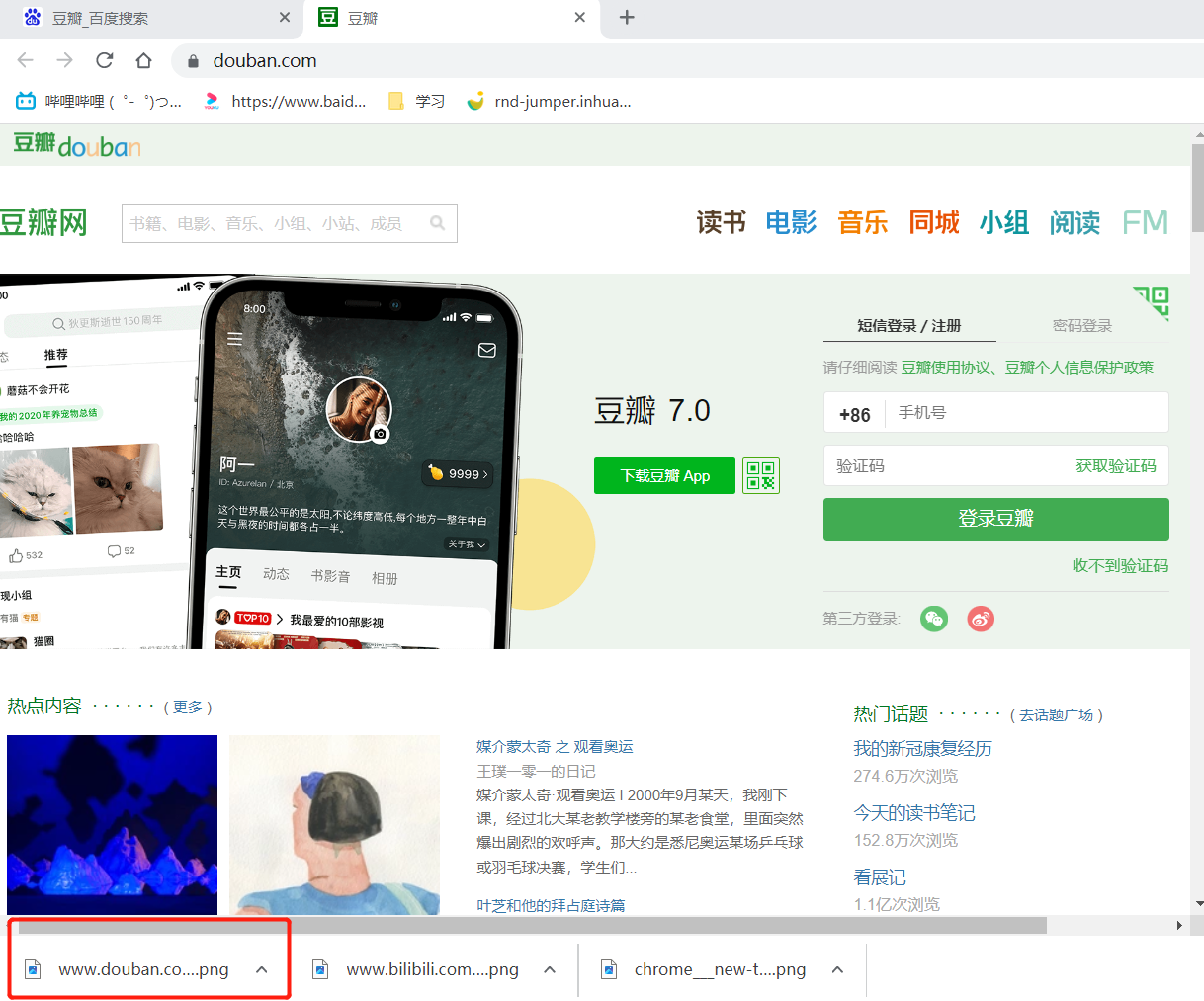The height and width of the screenshot is (1001, 1204).
Task: Expand options for chrome__new-t....png download
Action: pyautogui.click(x=837, y=969)
